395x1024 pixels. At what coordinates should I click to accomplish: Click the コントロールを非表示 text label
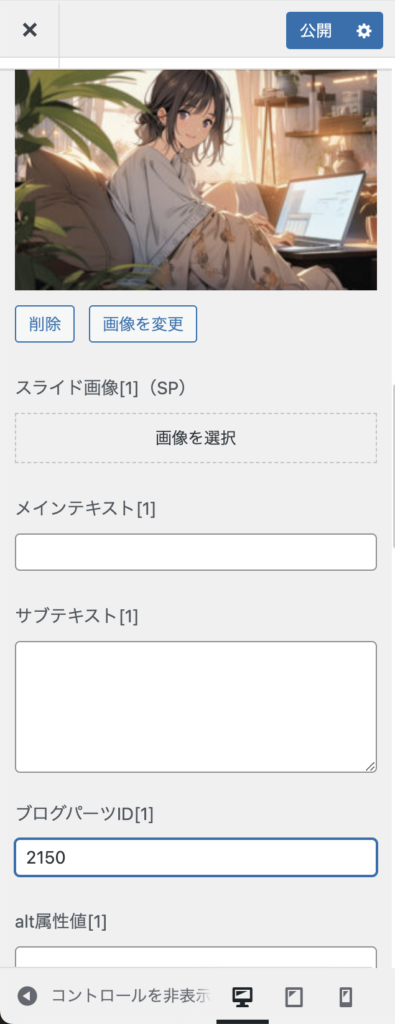tap(131, 996)
